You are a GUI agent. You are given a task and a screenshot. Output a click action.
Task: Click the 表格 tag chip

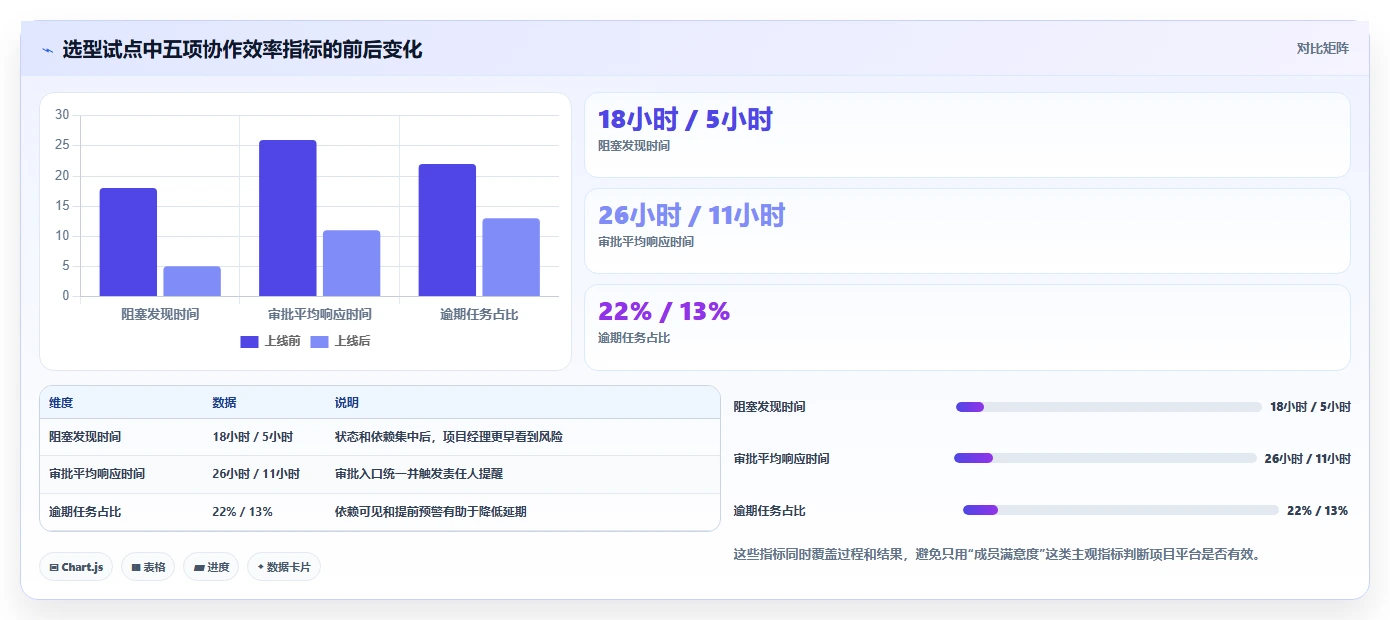click(148, 567)
